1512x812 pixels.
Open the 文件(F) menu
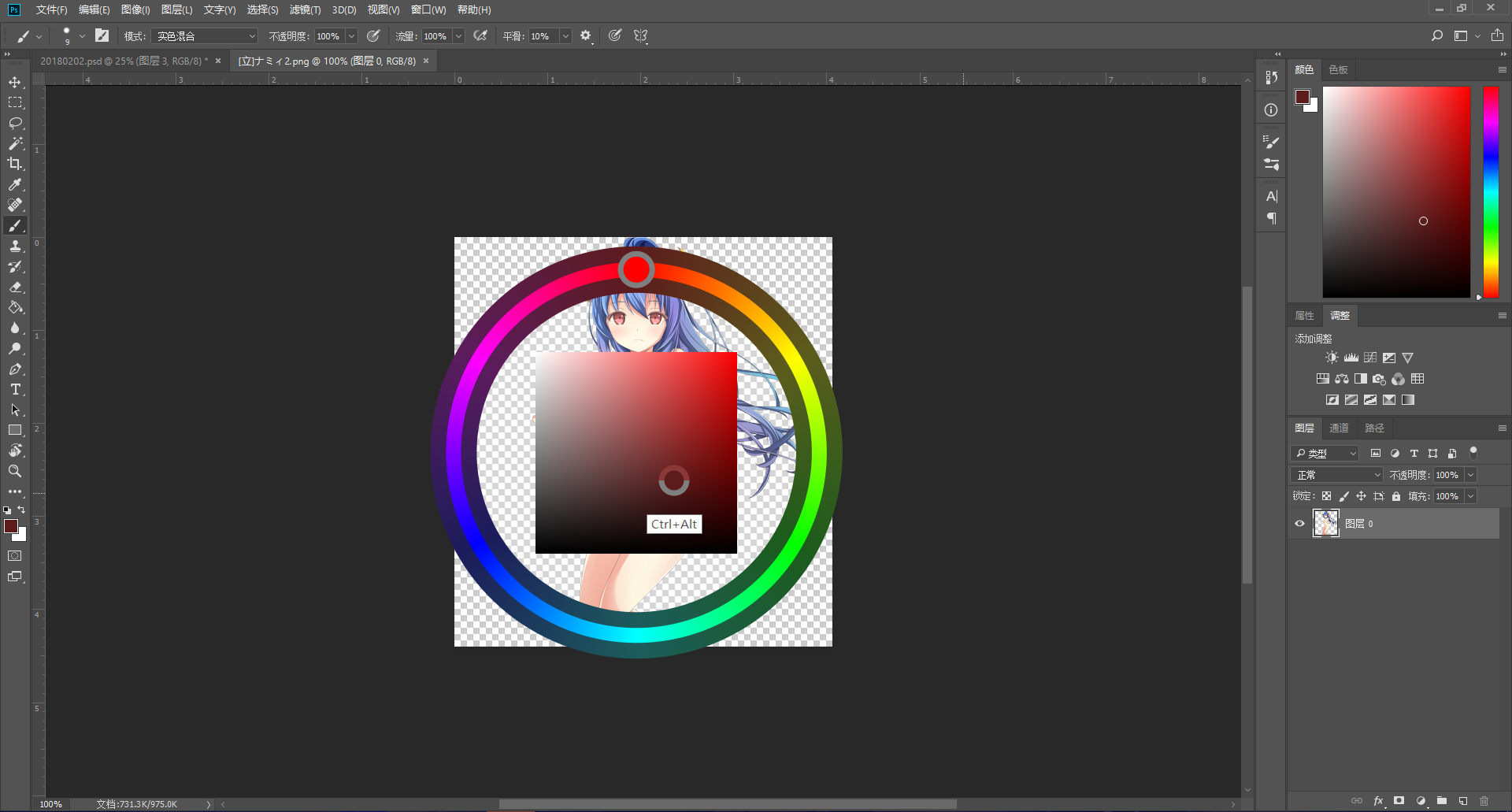coord(51,9)
